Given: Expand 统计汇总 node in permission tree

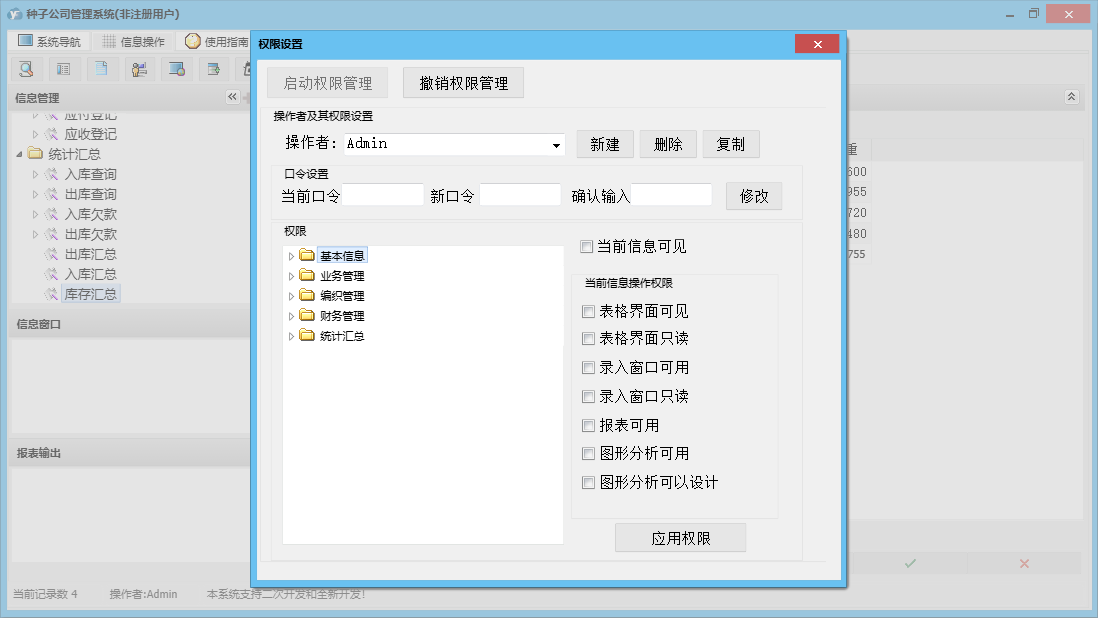Looking at the screenshot, I should click(291, 337).
